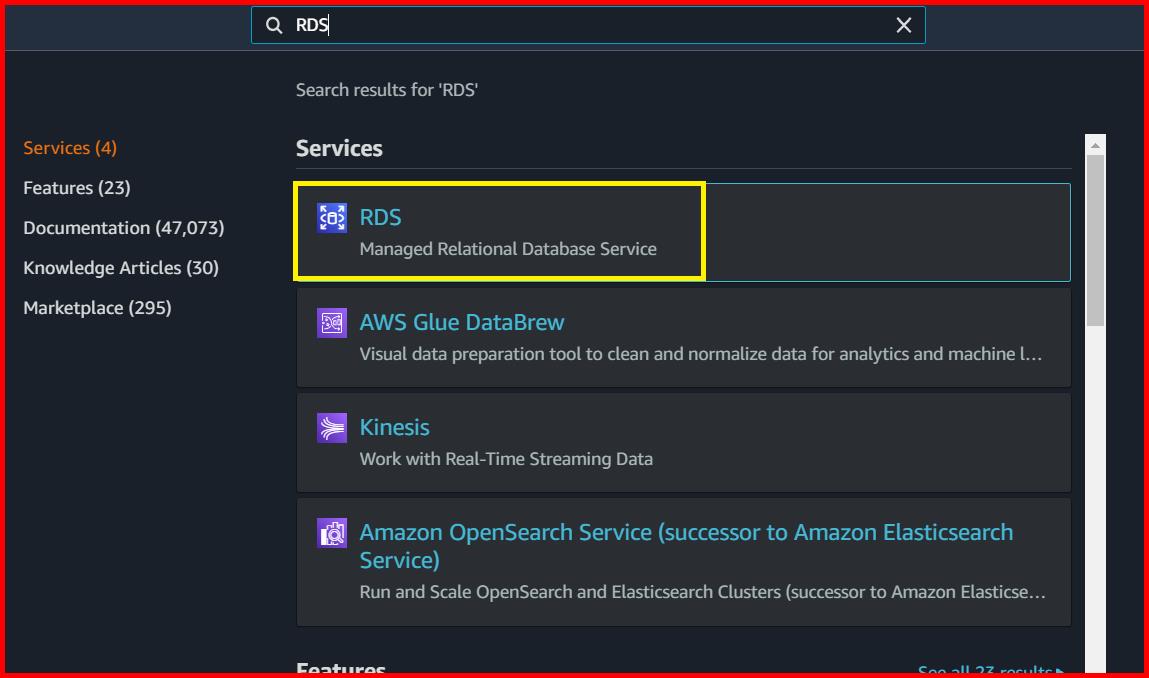Click the See all 23 results link

pos(988,671)
